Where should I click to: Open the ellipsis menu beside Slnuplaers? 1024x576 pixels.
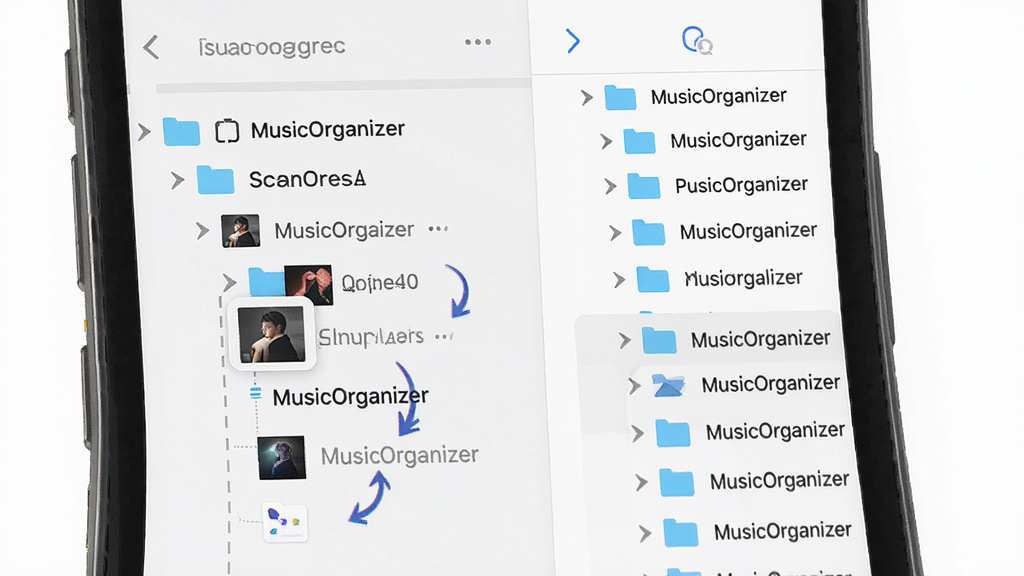click(443, 337)
